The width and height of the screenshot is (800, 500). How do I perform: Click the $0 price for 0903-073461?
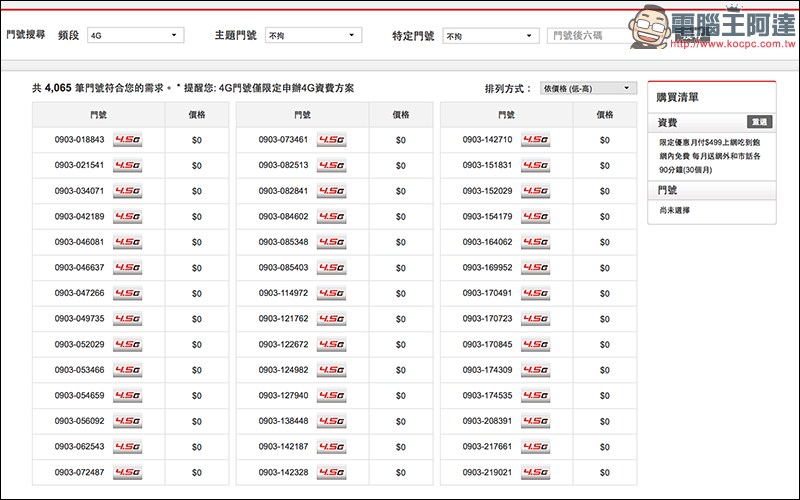tap(401, 140)
